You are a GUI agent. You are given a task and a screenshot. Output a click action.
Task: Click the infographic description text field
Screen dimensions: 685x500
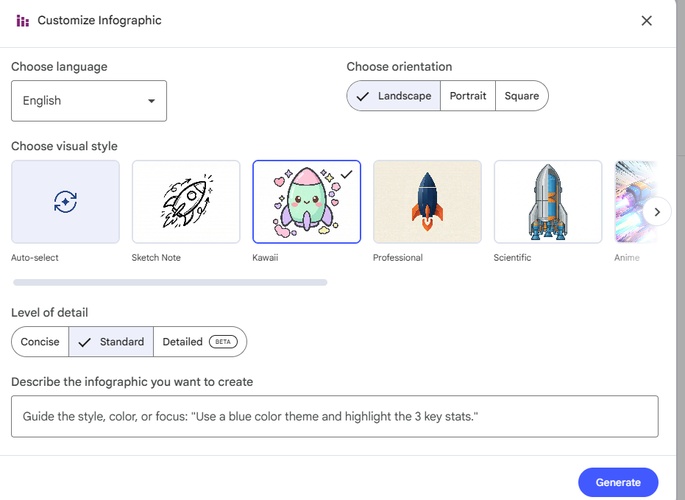[334, 416]
